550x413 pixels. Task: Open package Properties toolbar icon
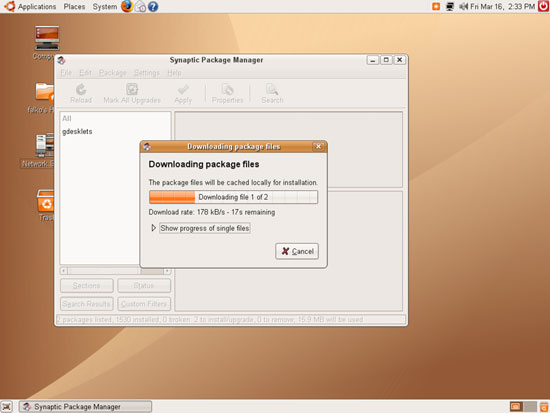pos(228,89)
